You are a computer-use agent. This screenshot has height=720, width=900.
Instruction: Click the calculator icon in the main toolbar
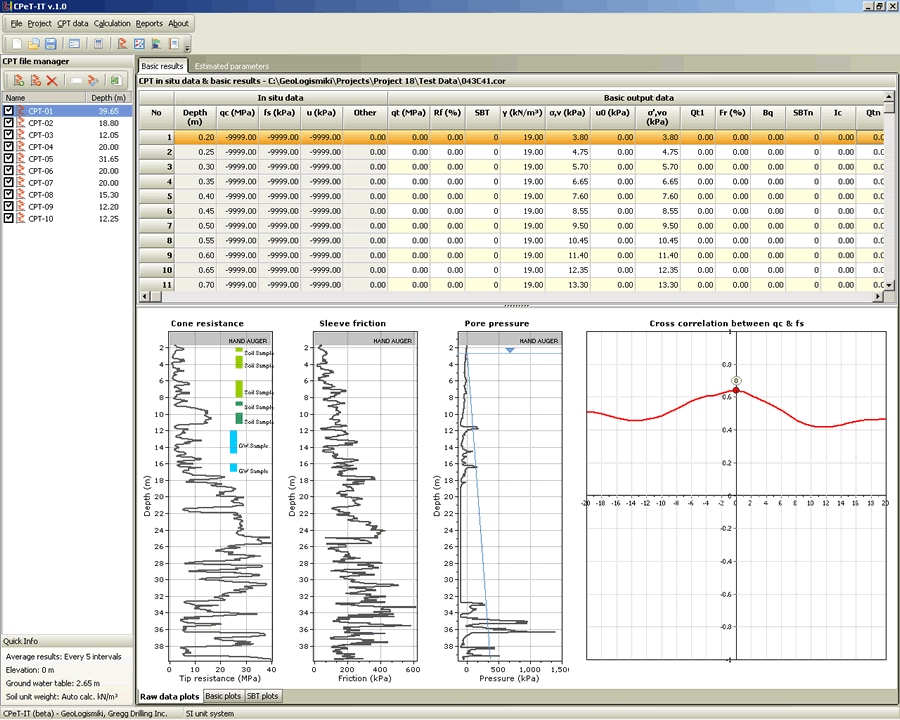click(98, 44)
